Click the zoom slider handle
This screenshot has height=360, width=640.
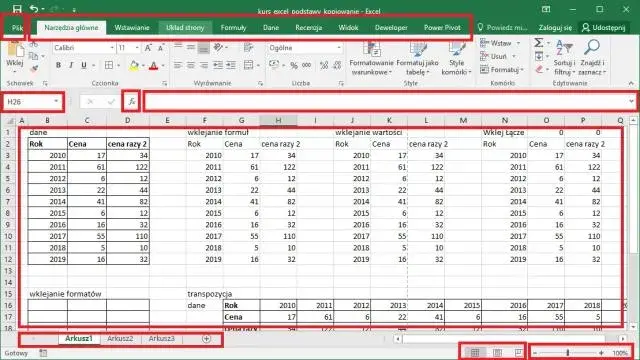[568, 353]
